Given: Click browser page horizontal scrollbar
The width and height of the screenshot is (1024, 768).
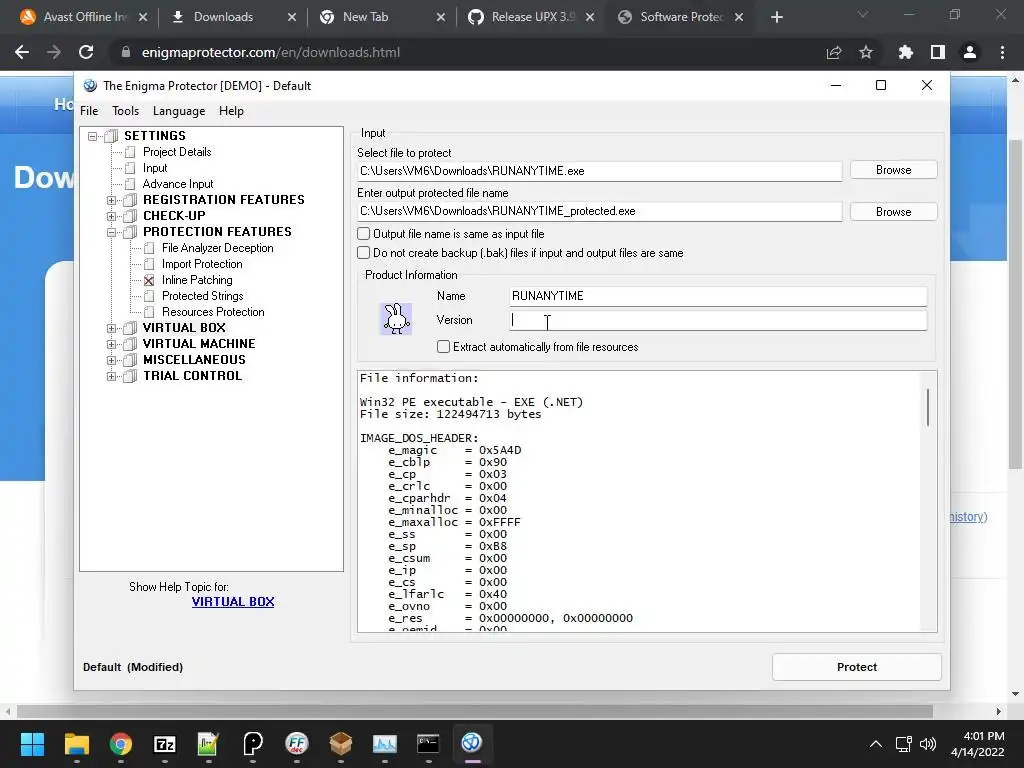Looking at the screenshot, I should (x=475, y=711).
